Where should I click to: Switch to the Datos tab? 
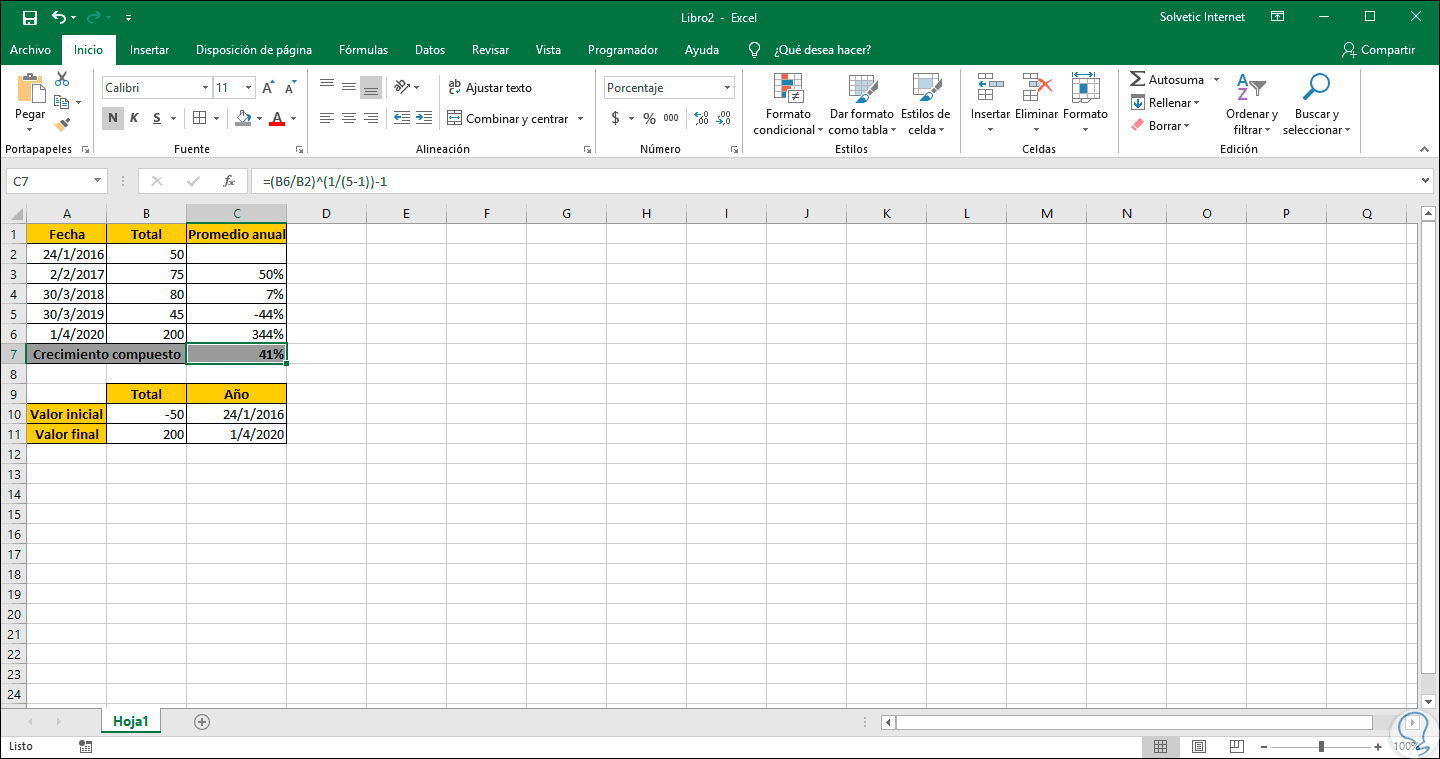(430, 50)
